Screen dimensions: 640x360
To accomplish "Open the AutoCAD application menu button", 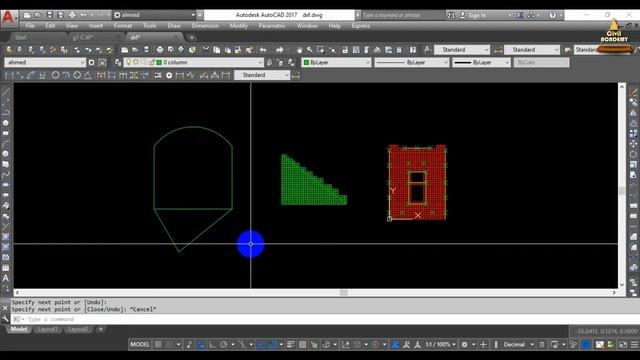I will click(x=8, y=18).
